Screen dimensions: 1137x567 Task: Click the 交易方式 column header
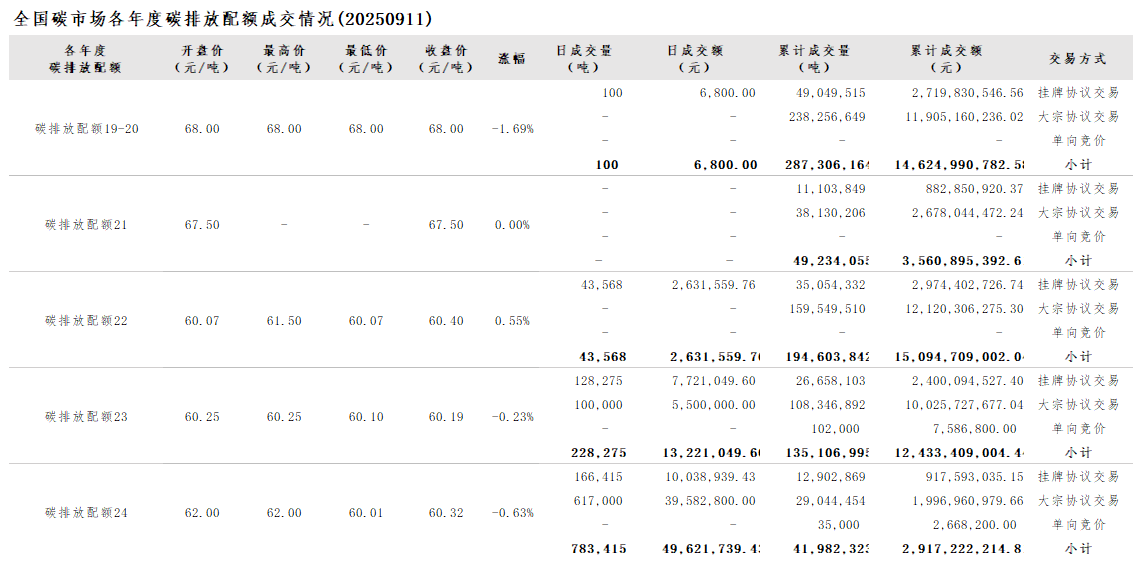pyautogui.click(x=1077, y=58)
